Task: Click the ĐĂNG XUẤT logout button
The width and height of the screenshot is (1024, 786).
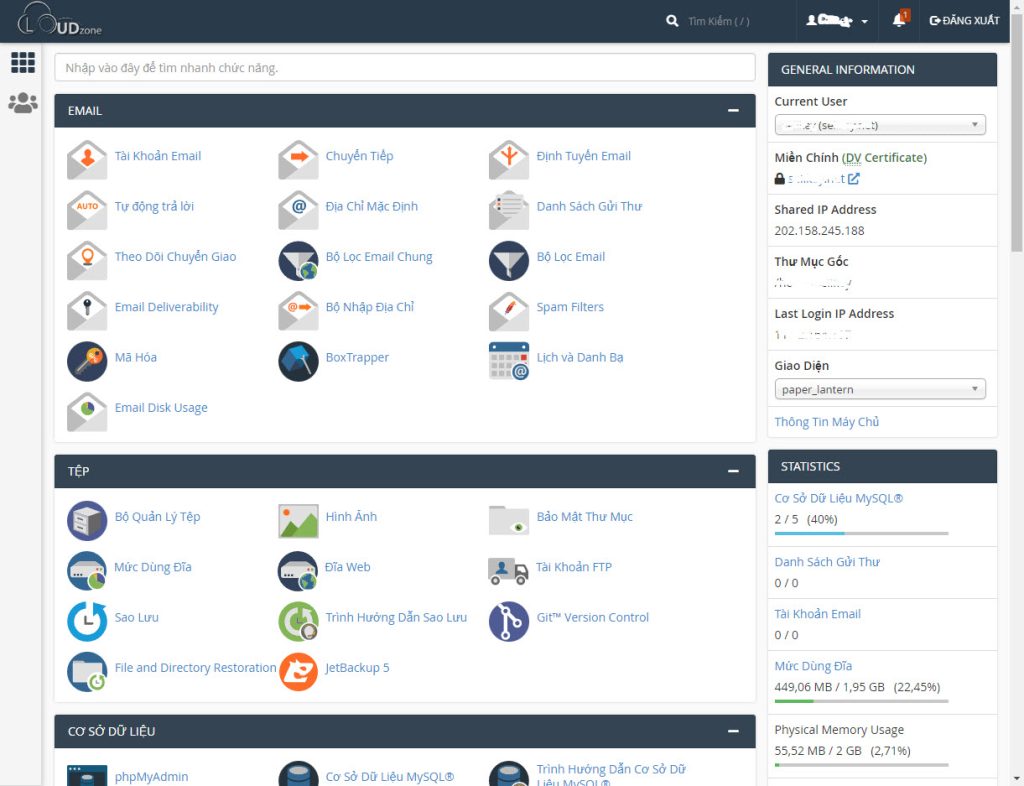Action: point(964,21)
